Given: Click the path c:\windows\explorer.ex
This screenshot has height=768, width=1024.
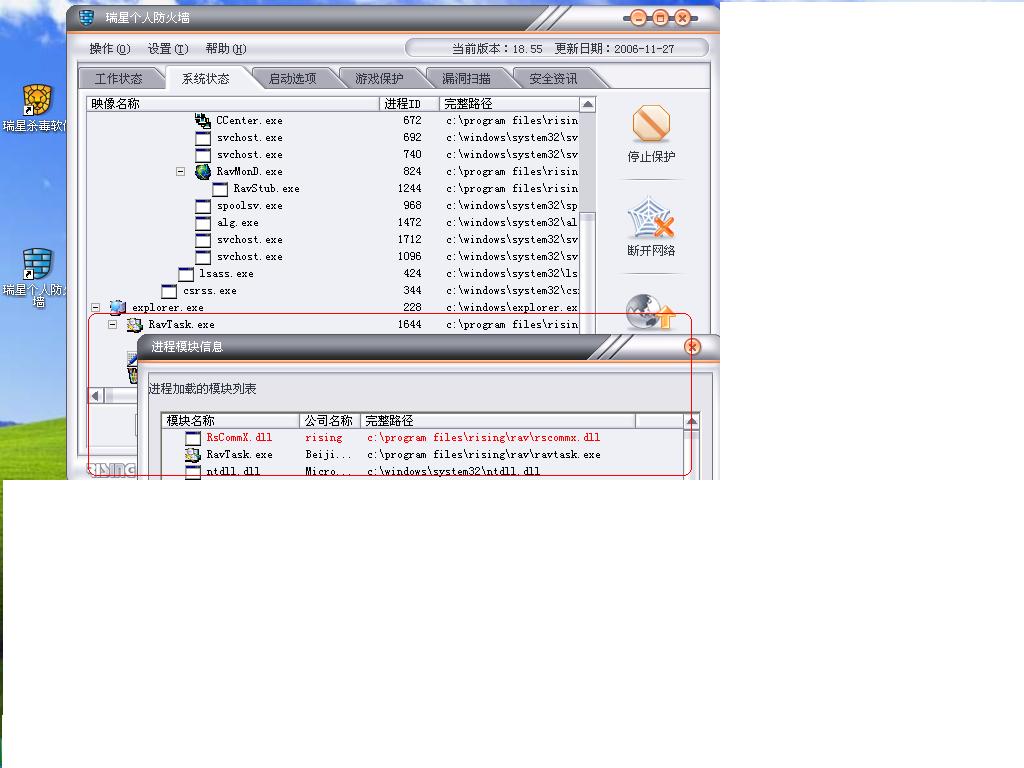Looking at the screenshot, I should (512, 308).
